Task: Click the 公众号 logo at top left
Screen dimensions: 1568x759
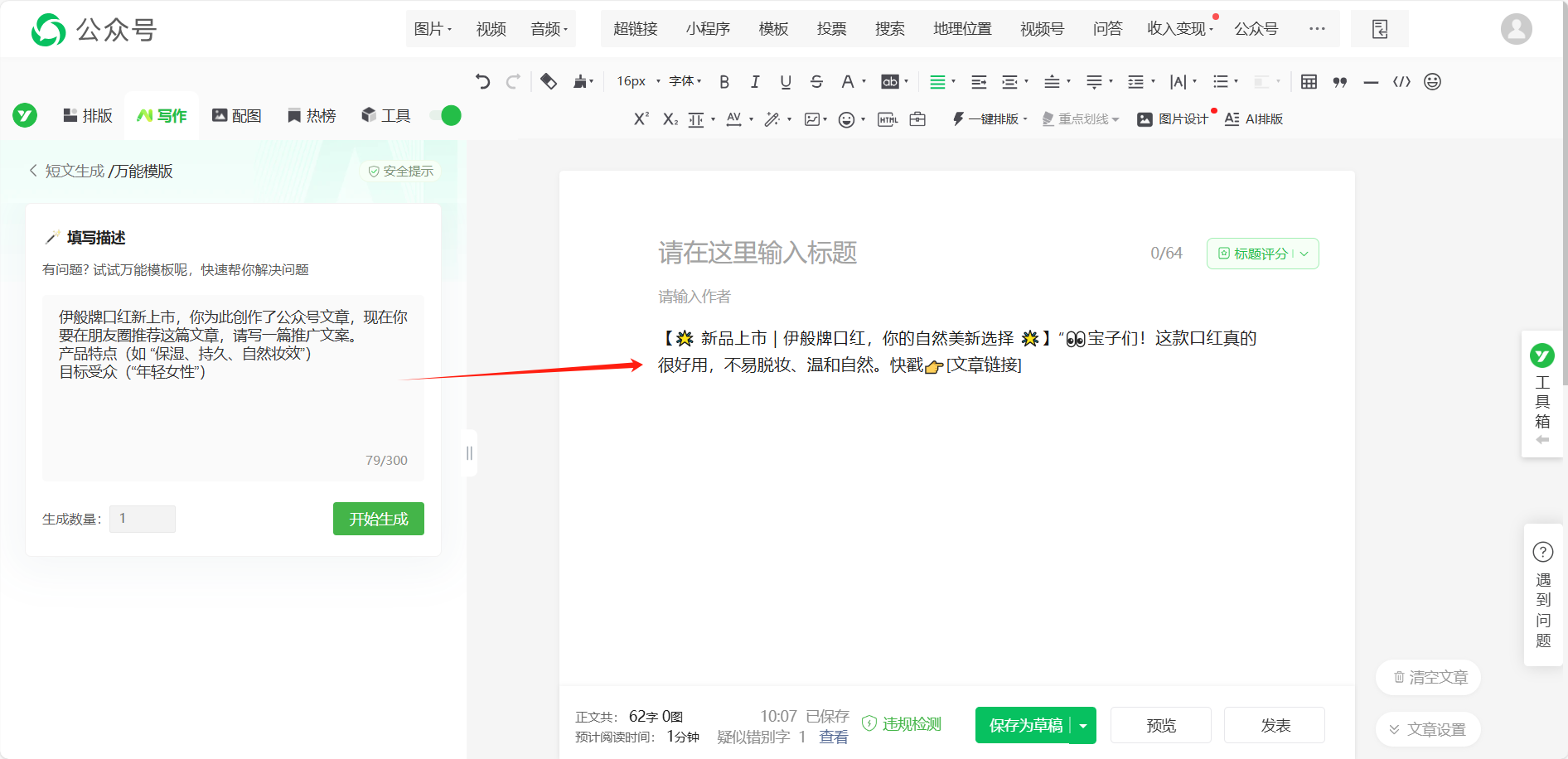Action: (x=94, y=30)
